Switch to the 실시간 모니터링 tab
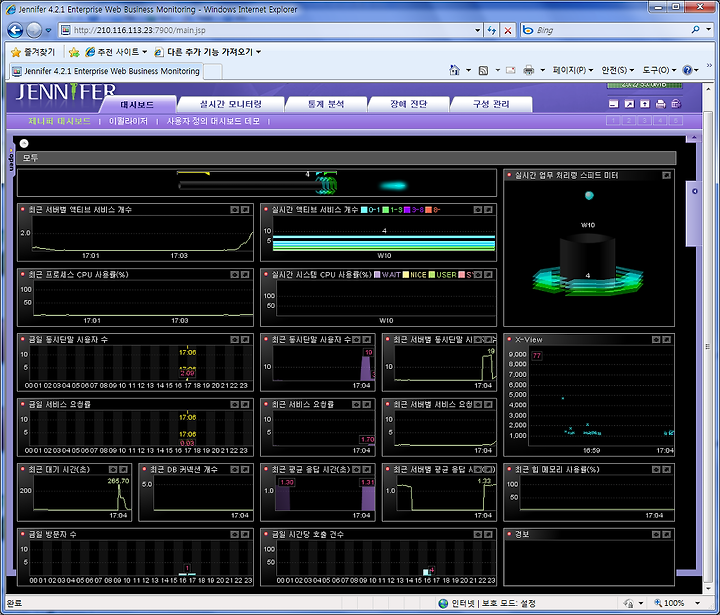The width and height of the screenshot is (720, 615). (x=231, y=104)
